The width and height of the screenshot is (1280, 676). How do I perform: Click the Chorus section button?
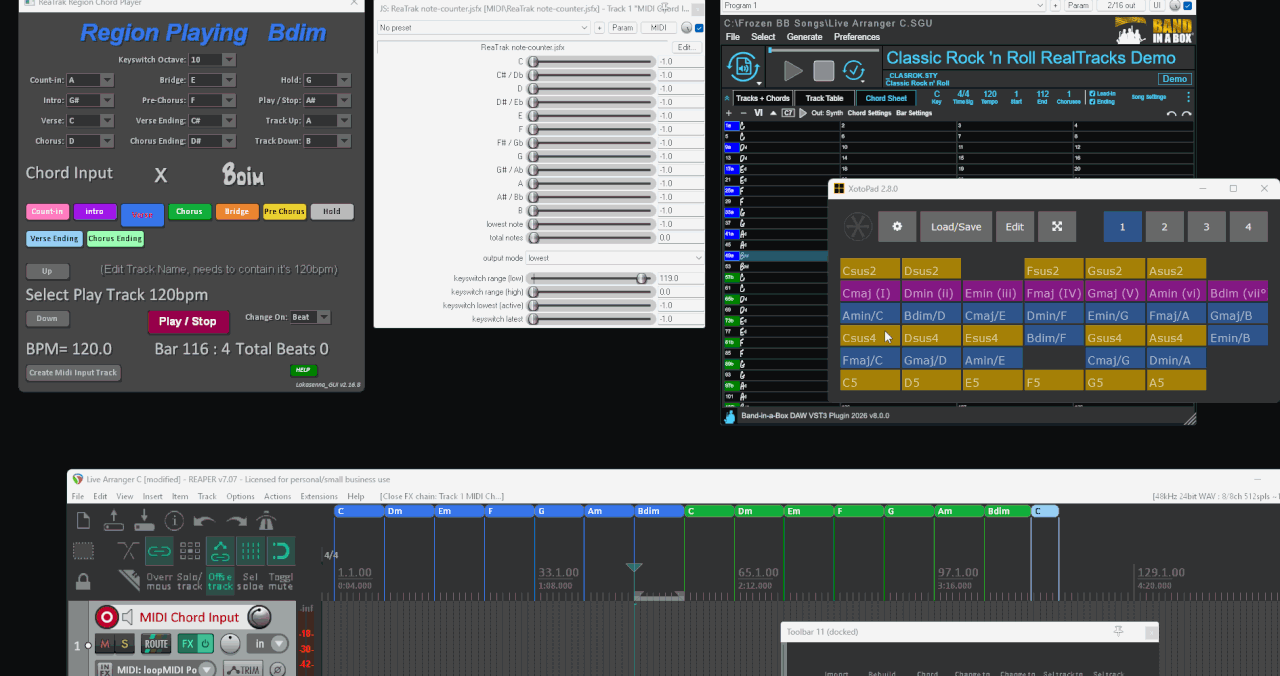[189, 212]
